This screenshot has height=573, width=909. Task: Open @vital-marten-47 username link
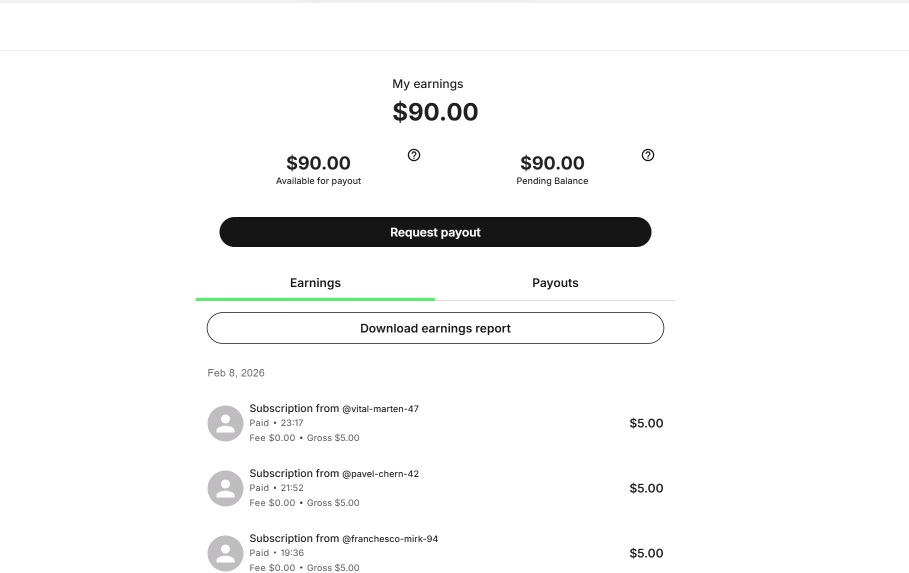point(380,409)
